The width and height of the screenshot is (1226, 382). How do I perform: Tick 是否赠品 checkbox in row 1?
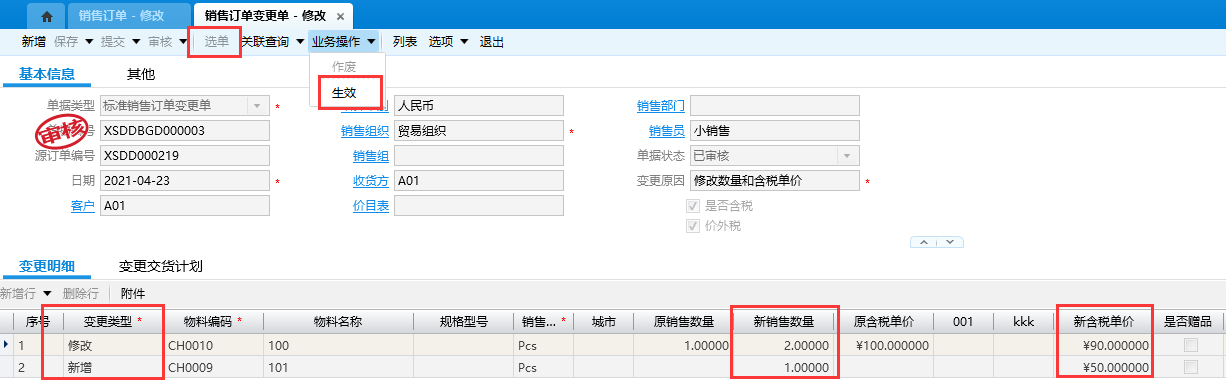tap(1190, 345)
